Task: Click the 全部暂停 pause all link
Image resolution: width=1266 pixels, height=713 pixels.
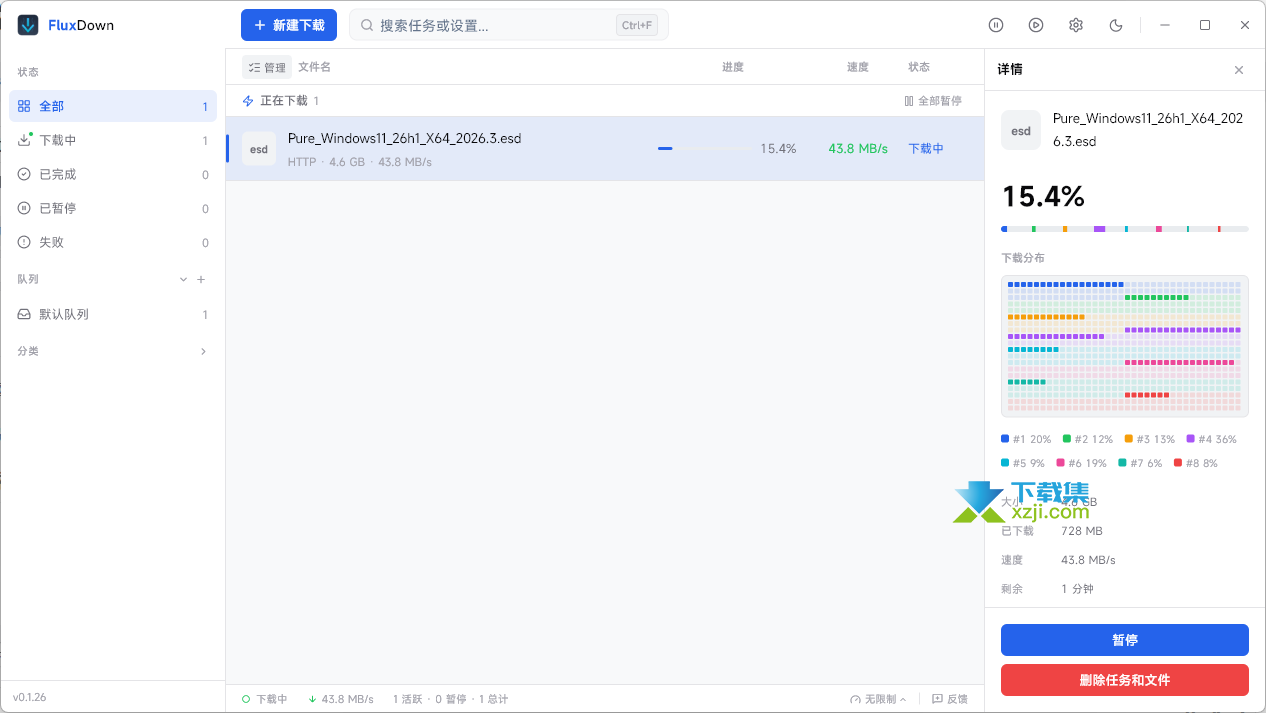Action: [x=932, y=101]
